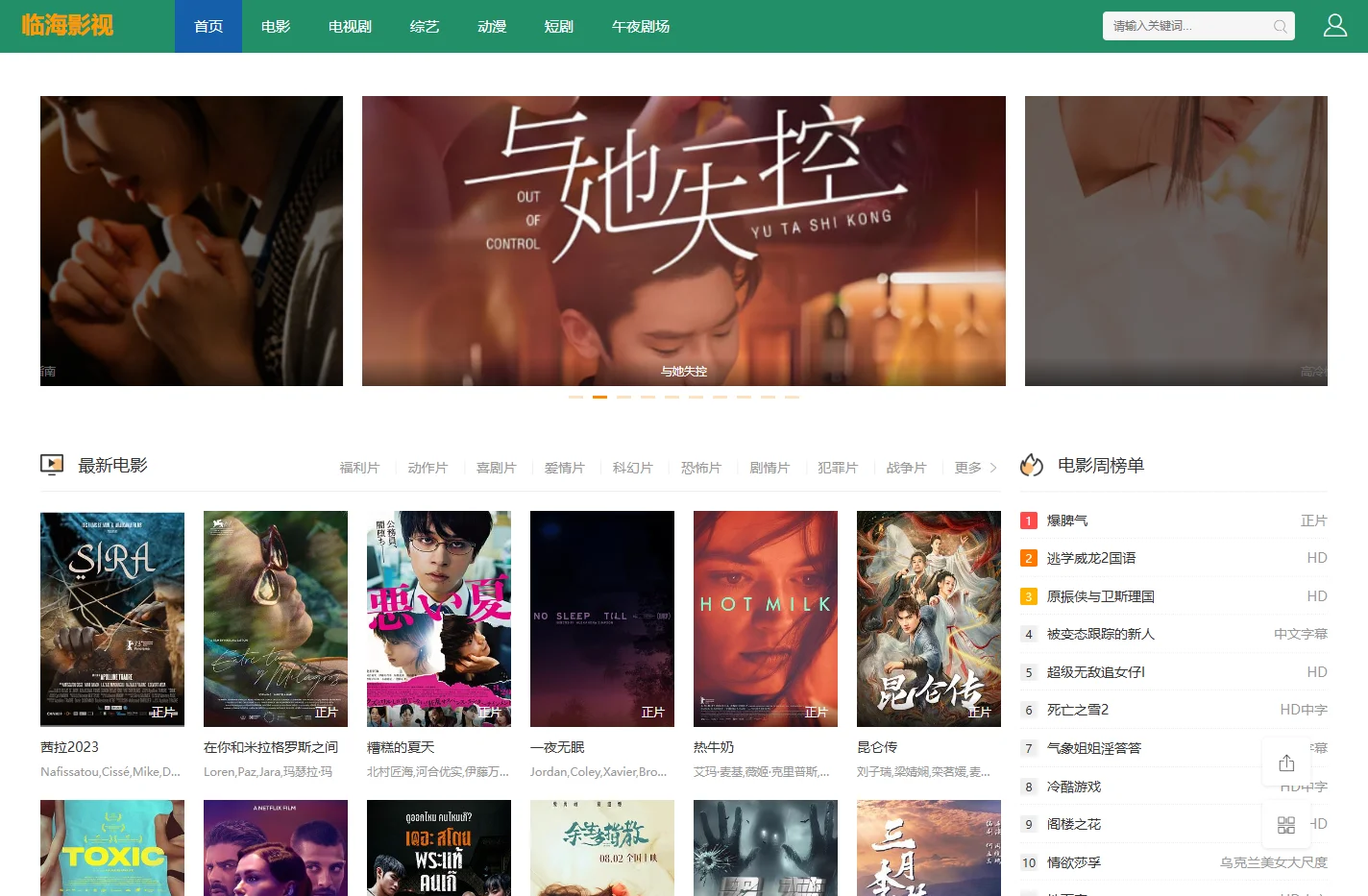Click cast text Nafissatou,Cissé,Mike,D...
The width and height of the screenshot is (1368, 896).
coord(110,771)
